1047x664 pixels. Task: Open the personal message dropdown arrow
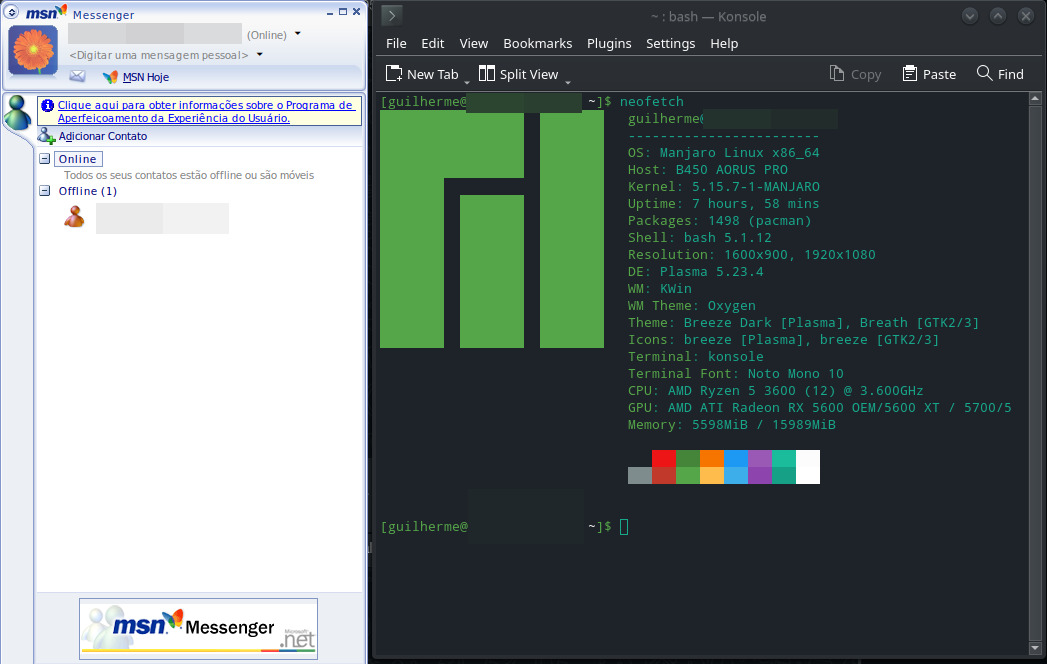(x=258, y=54)
